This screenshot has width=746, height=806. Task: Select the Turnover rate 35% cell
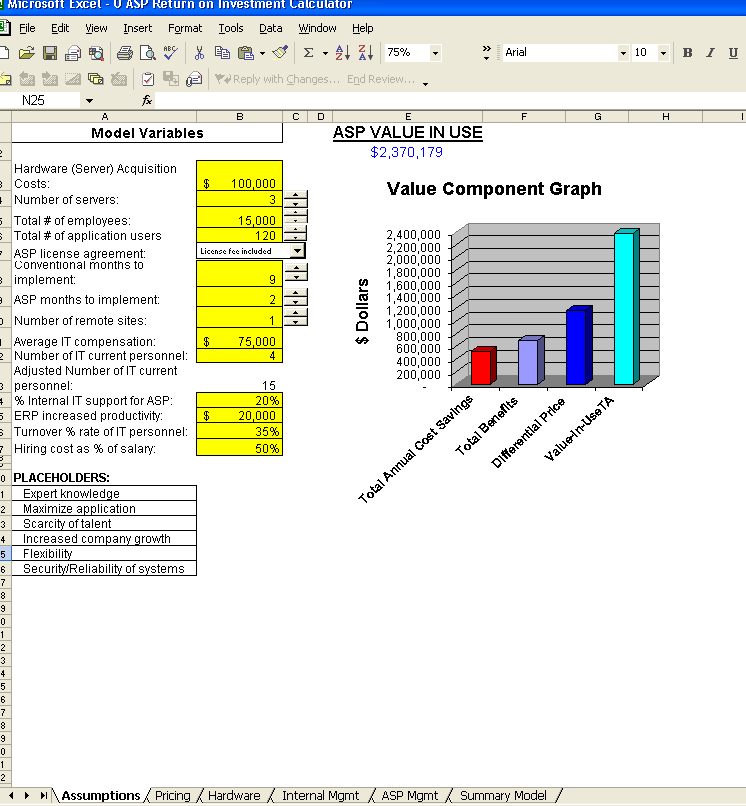(x=240, y=431)
